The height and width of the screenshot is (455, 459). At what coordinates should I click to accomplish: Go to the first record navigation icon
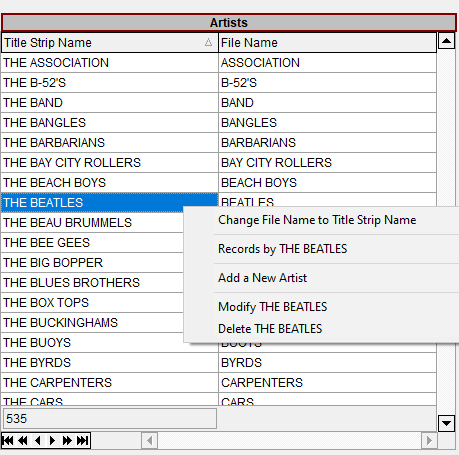(x=8, y=441)
